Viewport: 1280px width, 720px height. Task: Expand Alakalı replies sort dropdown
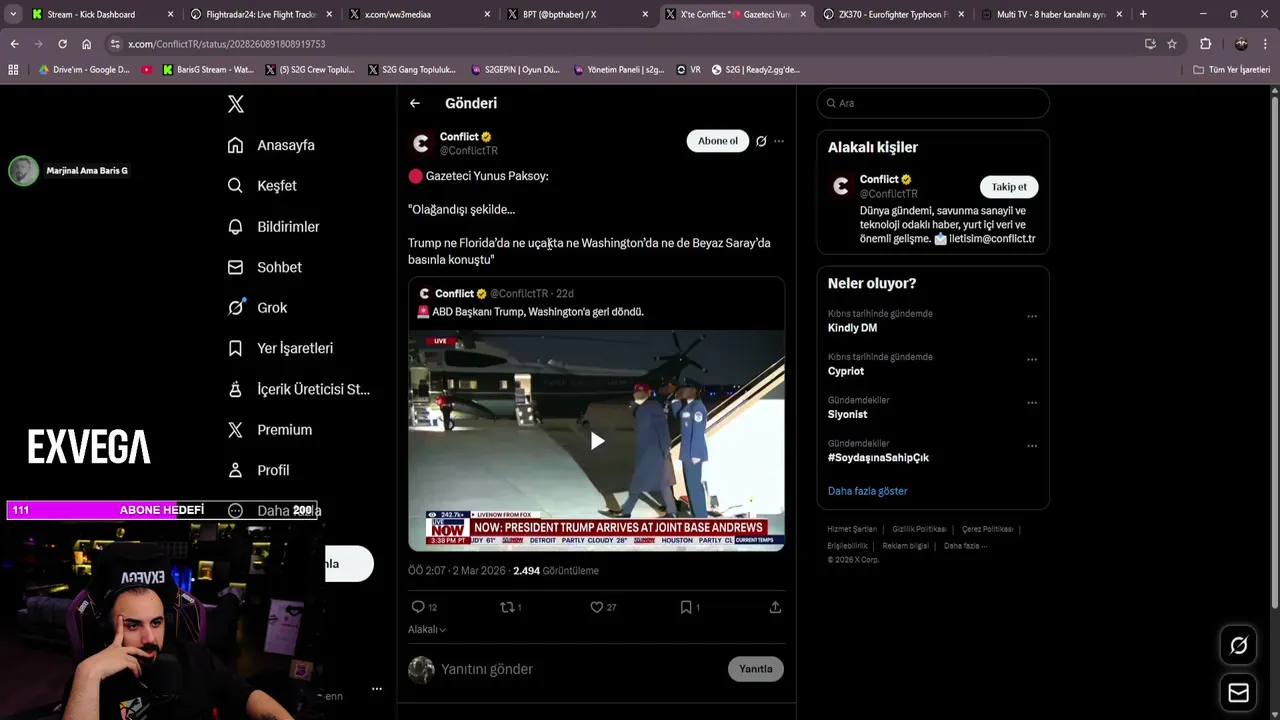tap(427, 629)
